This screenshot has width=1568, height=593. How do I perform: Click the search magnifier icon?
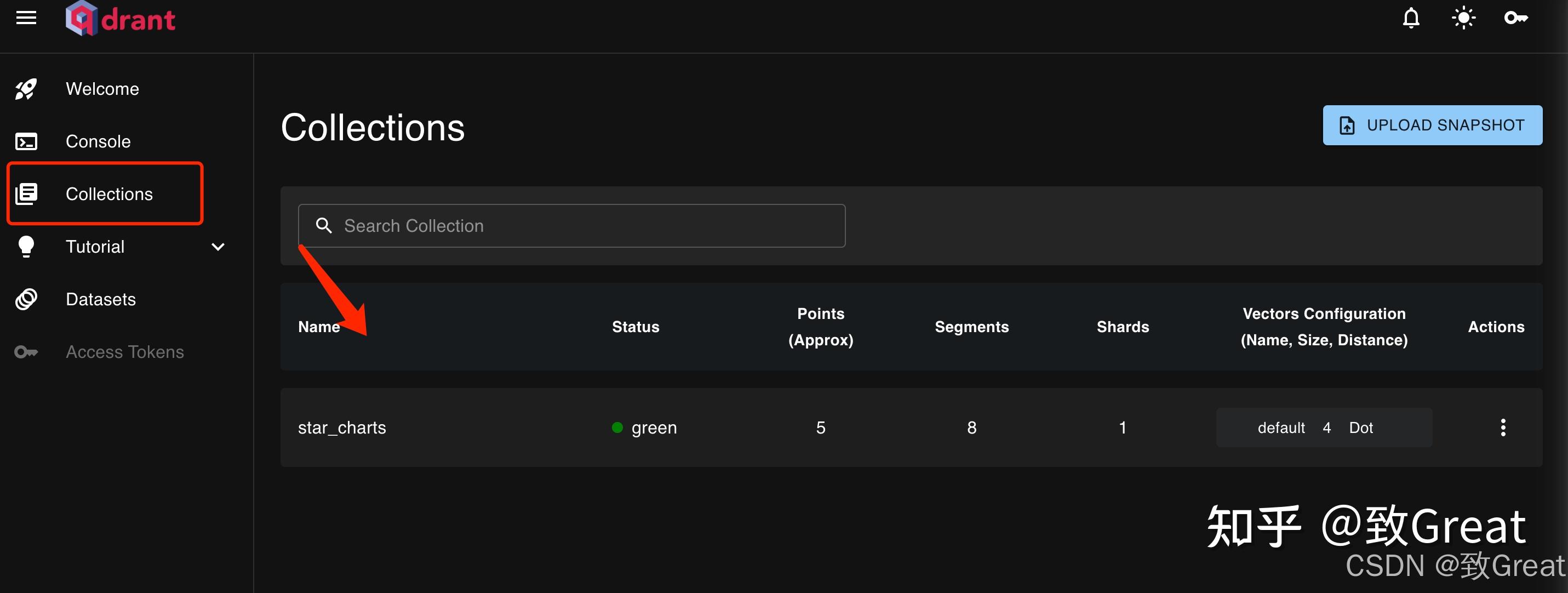[324, 226]
